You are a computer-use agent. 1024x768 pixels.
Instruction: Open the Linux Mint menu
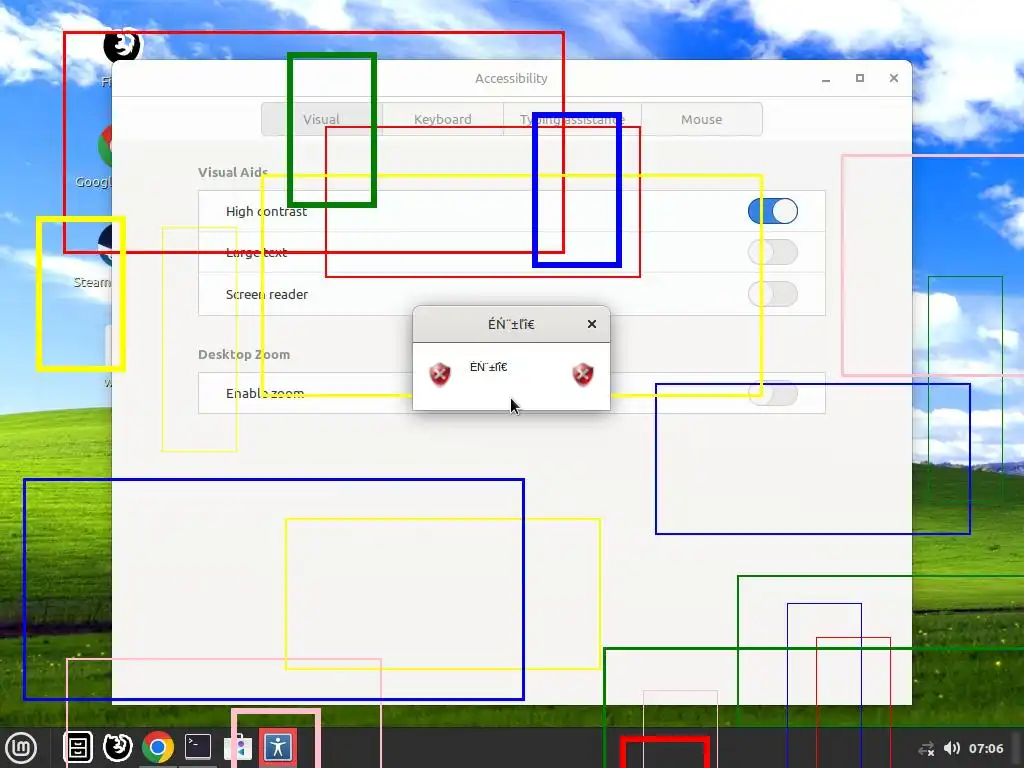tap(21, 747)
